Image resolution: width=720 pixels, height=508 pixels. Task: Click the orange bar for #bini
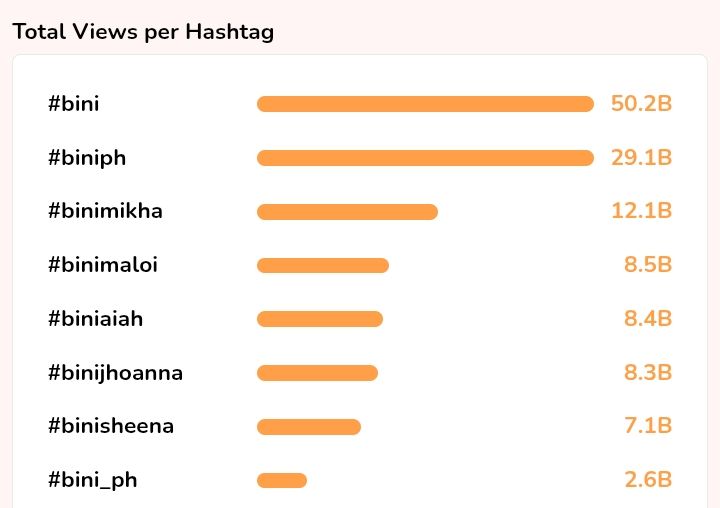tap(425, 104)
